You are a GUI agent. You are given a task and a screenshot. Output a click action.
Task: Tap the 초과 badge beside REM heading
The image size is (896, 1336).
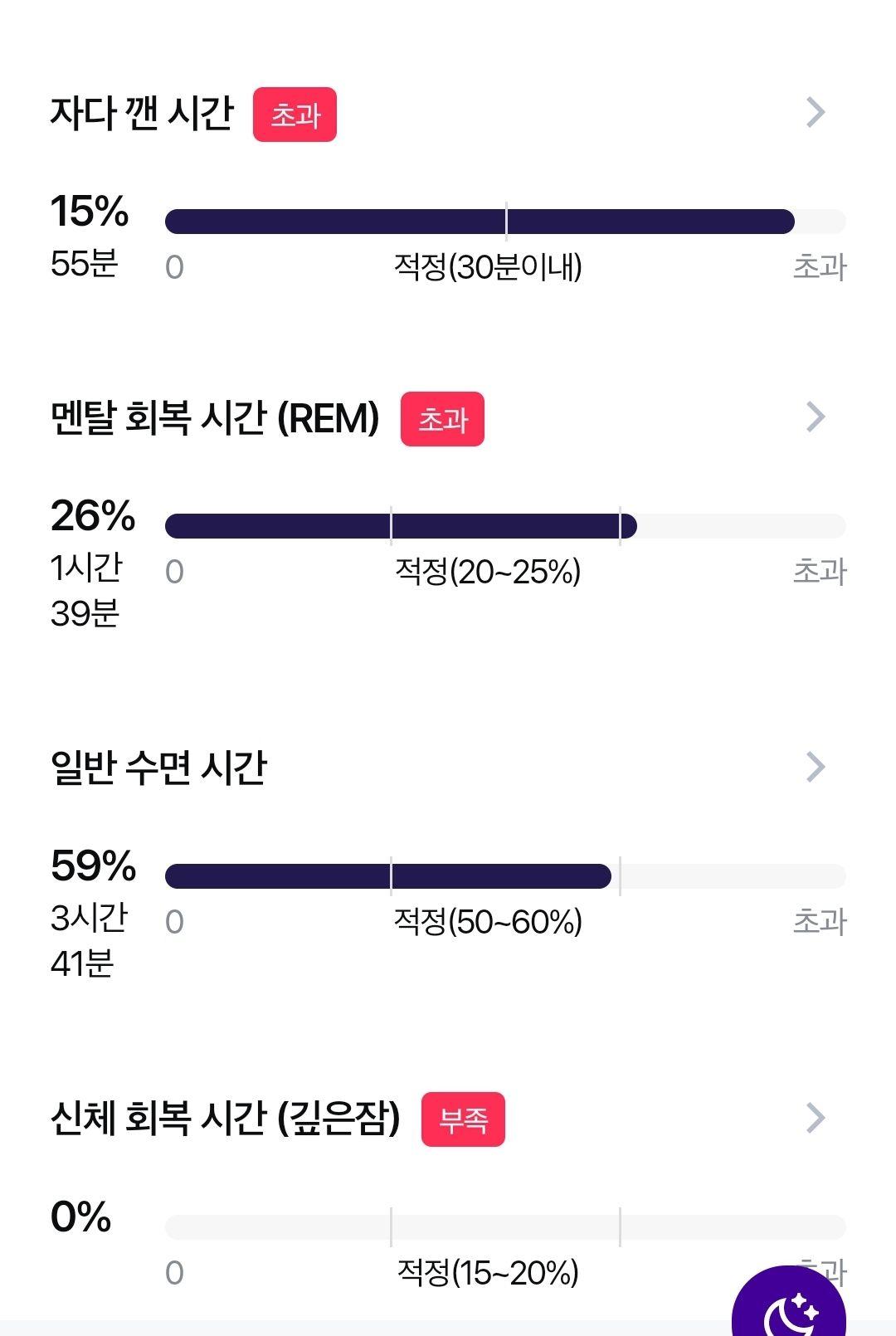[442, 419]
